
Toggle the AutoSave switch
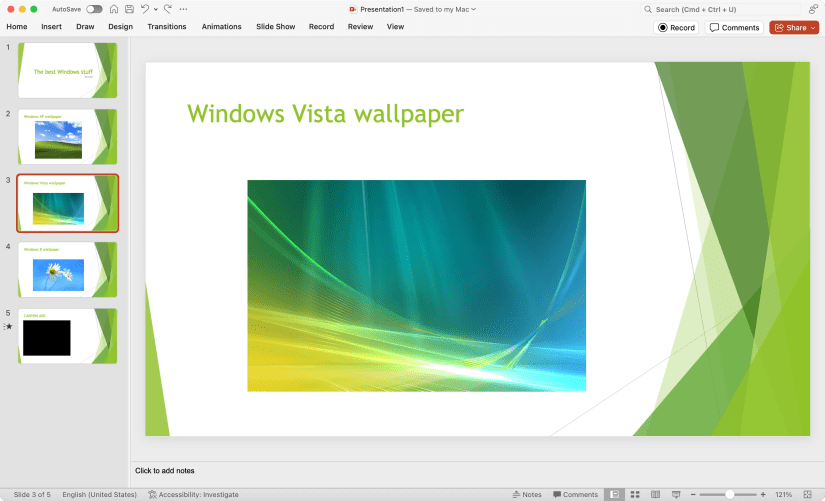[94, 9]
